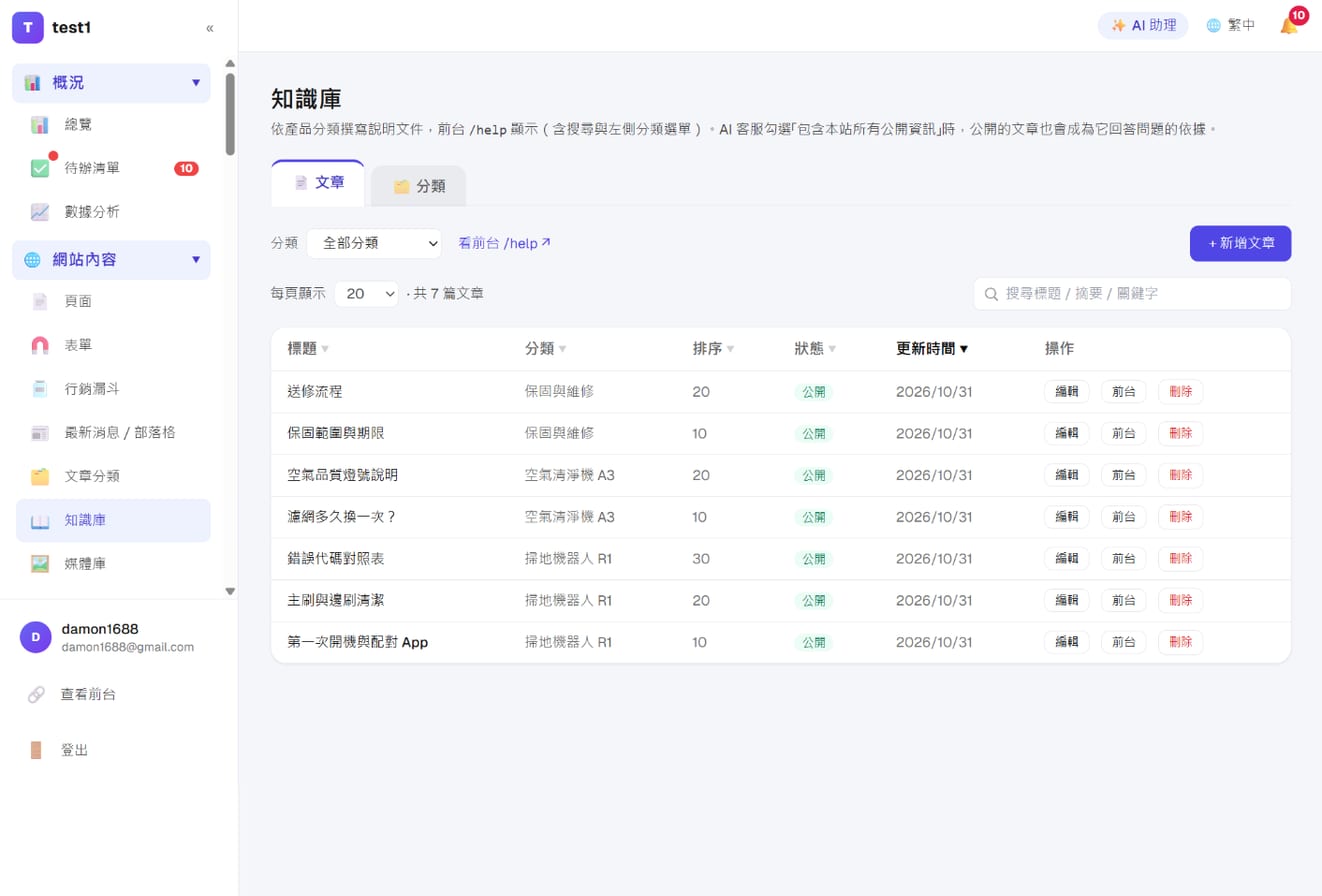Click the 新增文章 button

point(1240,243)
